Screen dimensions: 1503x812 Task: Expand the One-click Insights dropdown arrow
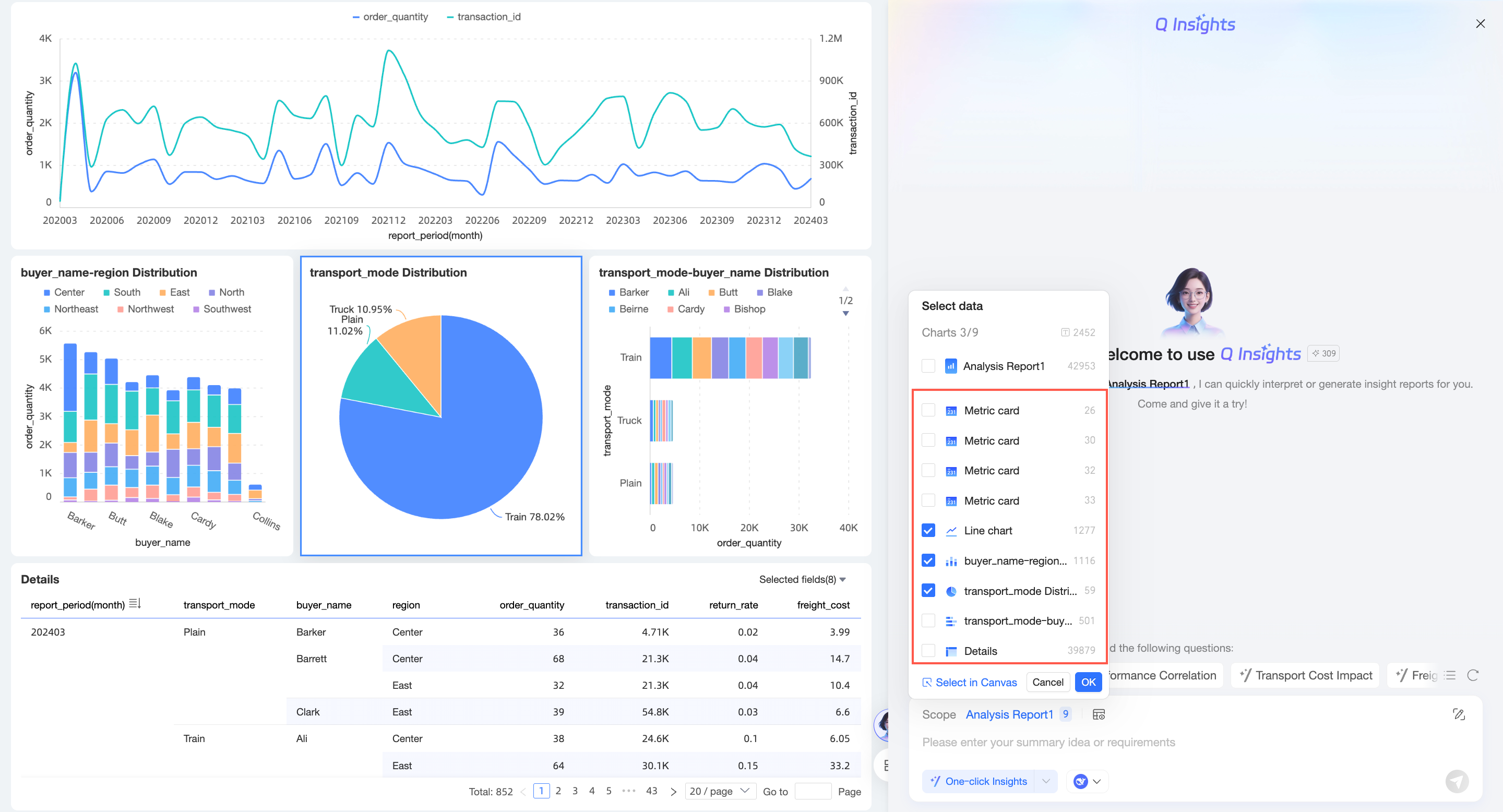1046,781
